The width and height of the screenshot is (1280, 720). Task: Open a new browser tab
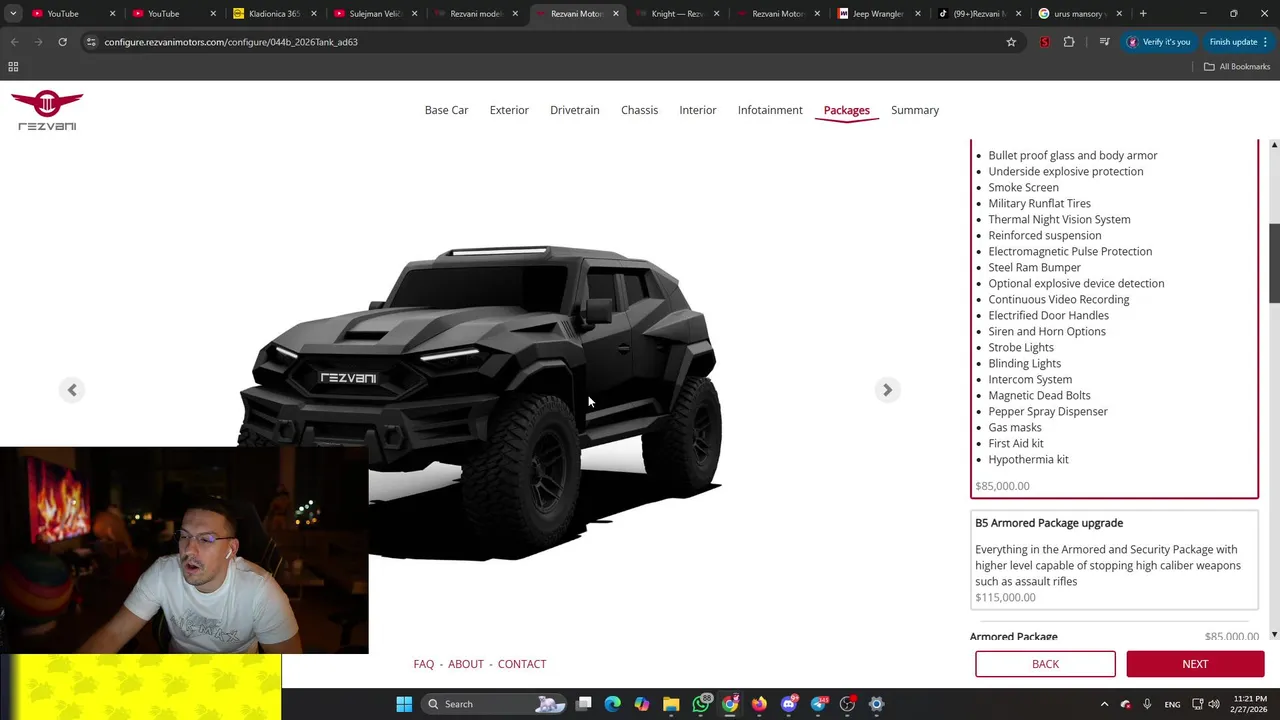click(1143, 14)
